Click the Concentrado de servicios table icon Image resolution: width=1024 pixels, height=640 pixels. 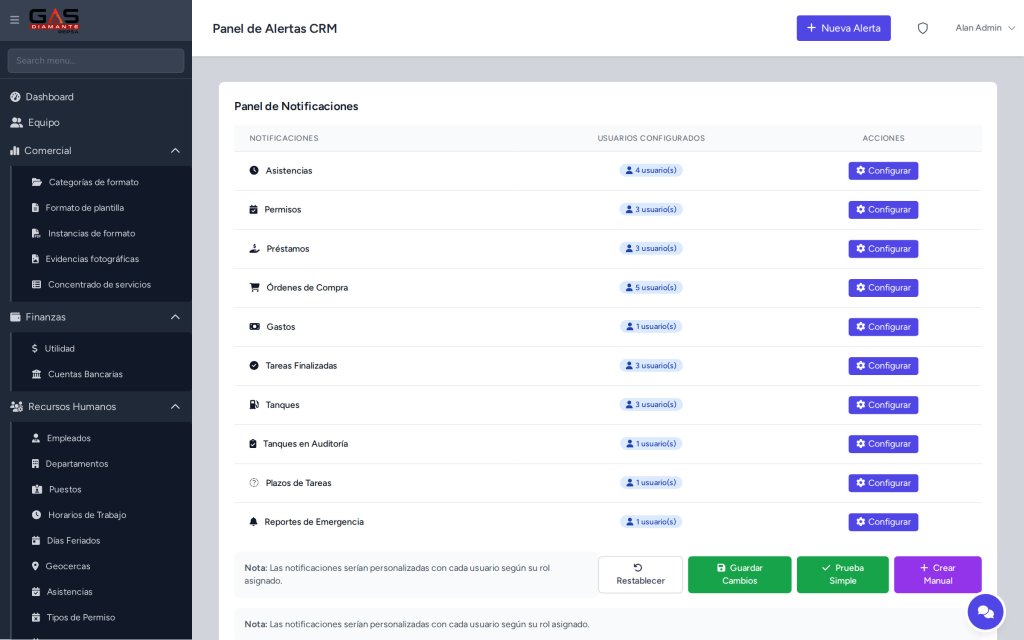[x=37, y=285]
